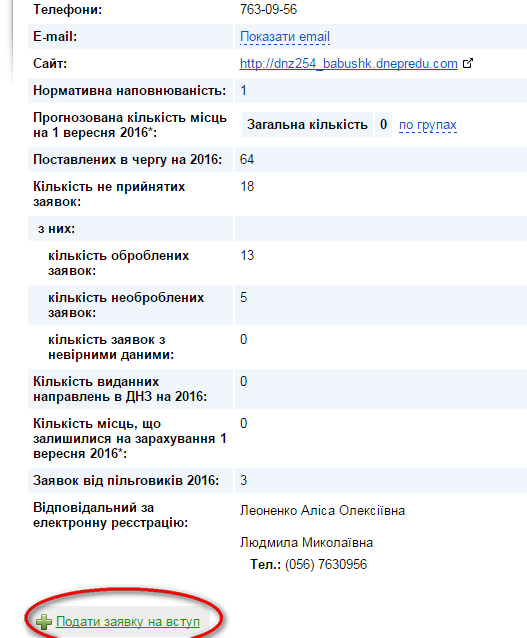The image size is (527, 638).
Task: Click the Кількість не прийнятих заявок label
Action: (109, 194)
